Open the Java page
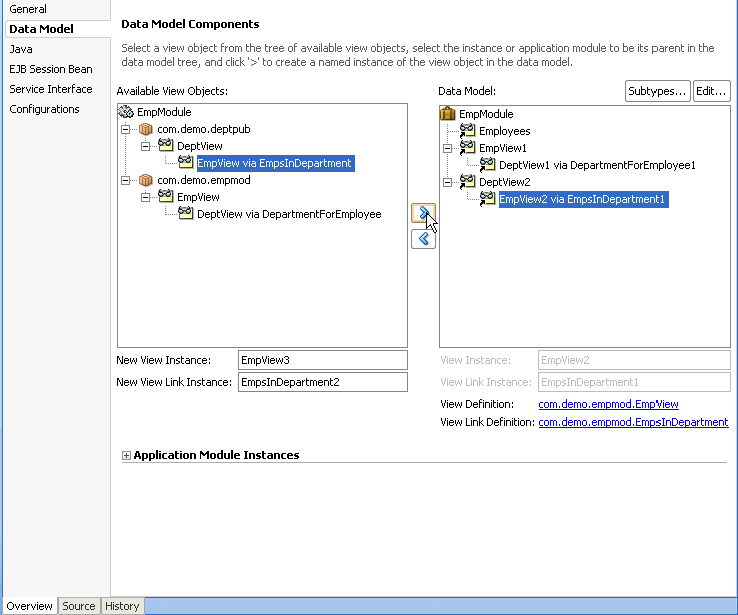 21,49
